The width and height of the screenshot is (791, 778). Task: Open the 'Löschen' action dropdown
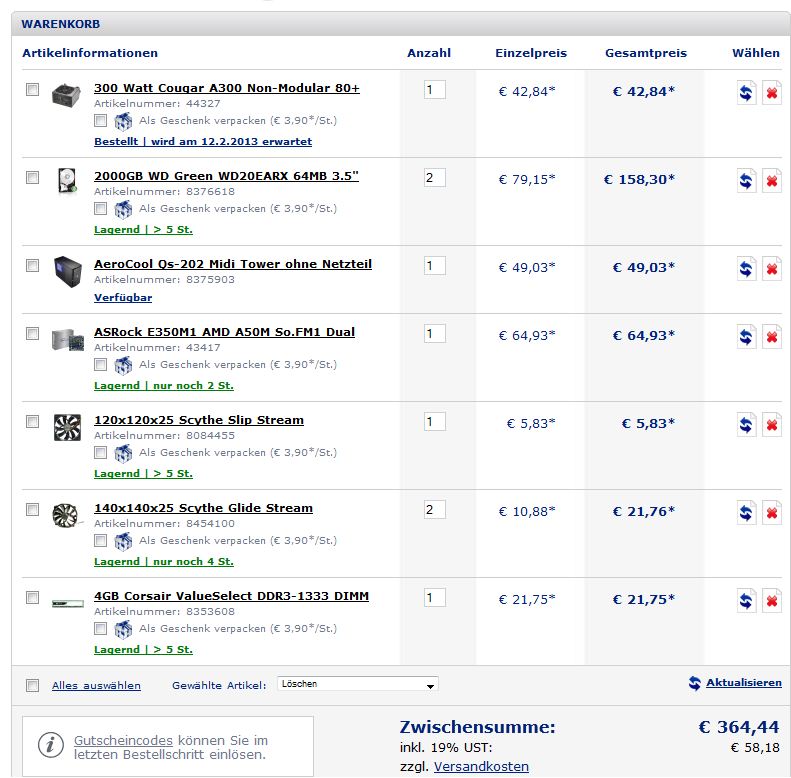click(x=357, y=685)
